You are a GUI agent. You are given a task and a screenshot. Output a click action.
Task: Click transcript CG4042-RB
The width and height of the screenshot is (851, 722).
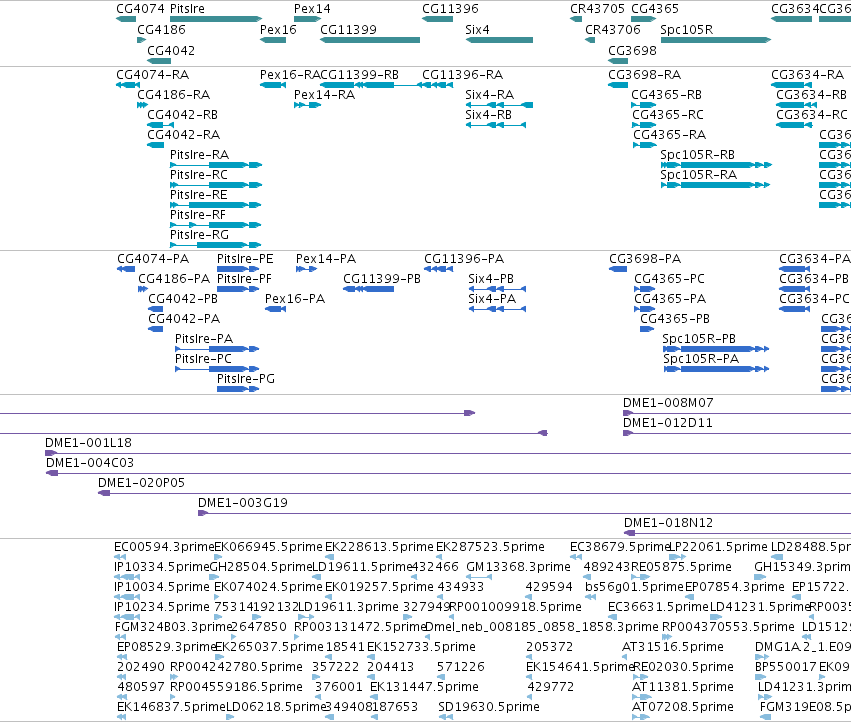click(x=182, y=115)
